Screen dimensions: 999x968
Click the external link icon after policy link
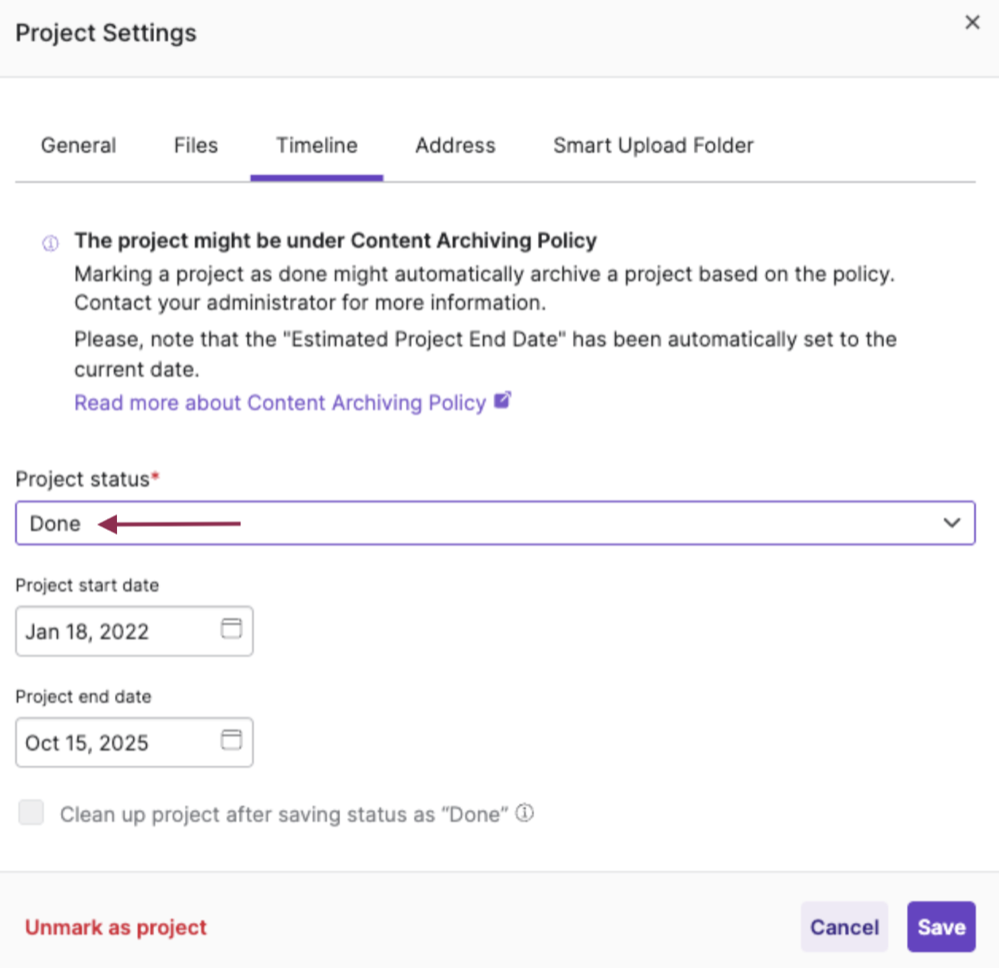(x=503, y=399)
